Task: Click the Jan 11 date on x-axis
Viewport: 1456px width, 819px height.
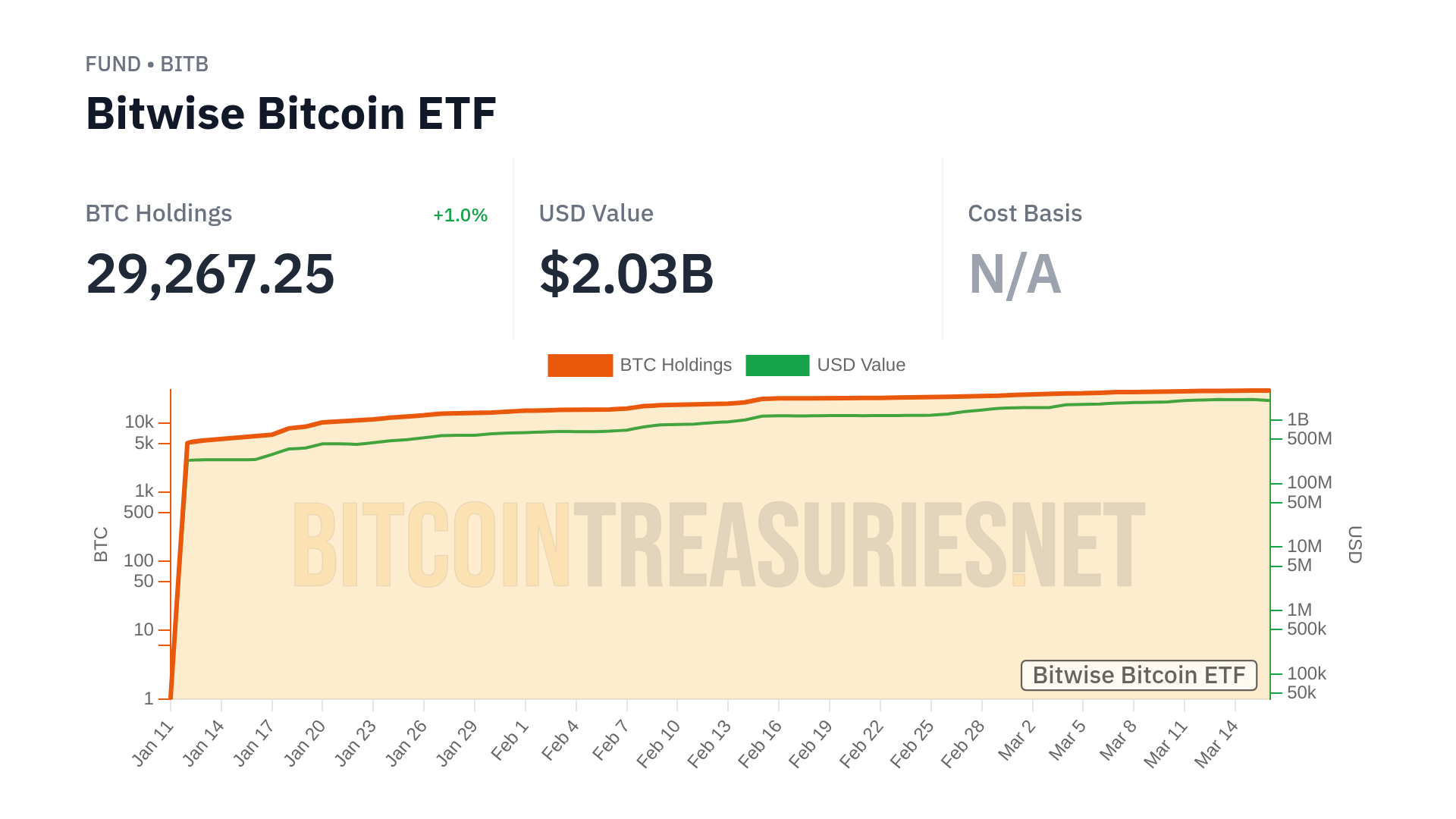Action: point(153,744)
